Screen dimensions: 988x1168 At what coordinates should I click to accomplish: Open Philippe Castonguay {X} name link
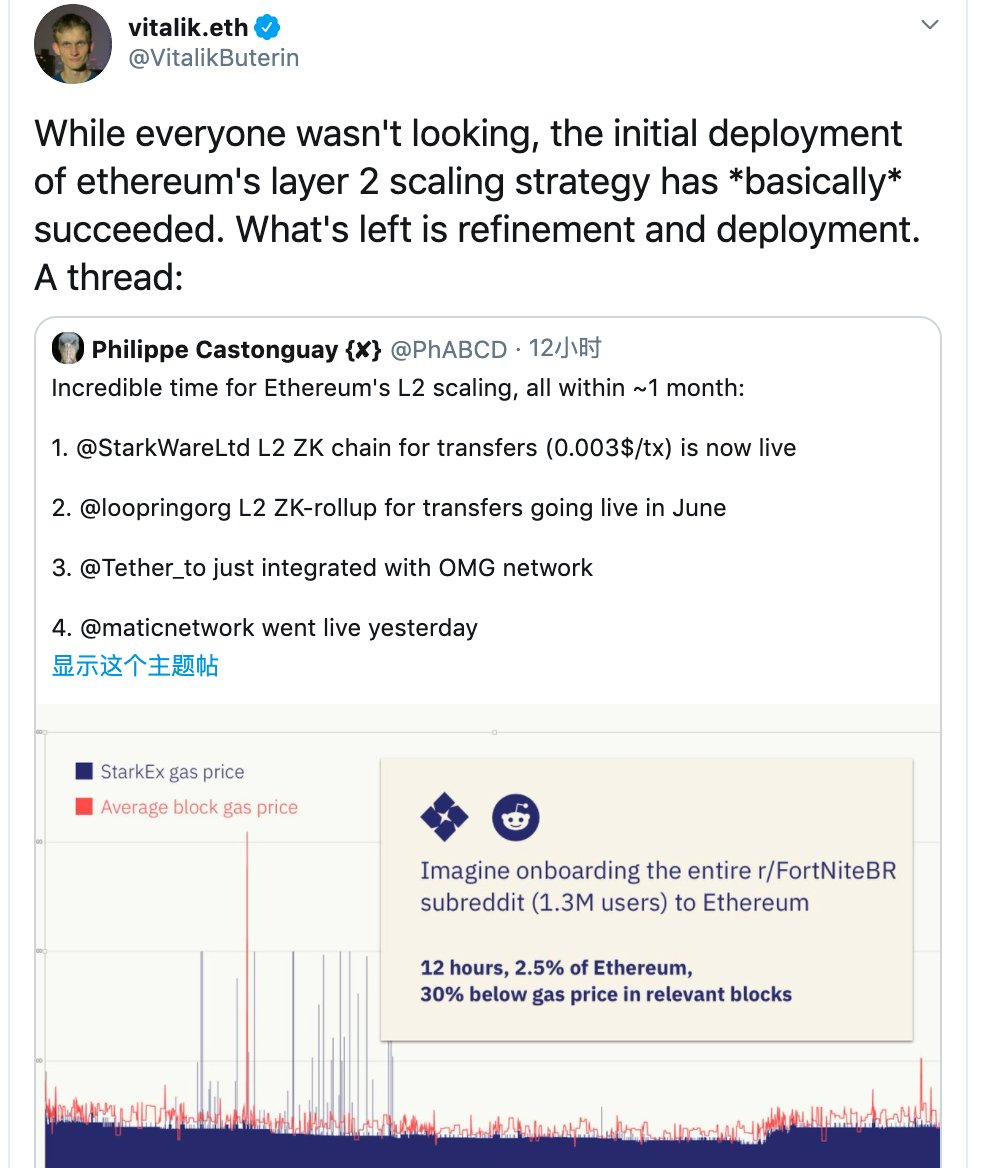pos(236,349)
